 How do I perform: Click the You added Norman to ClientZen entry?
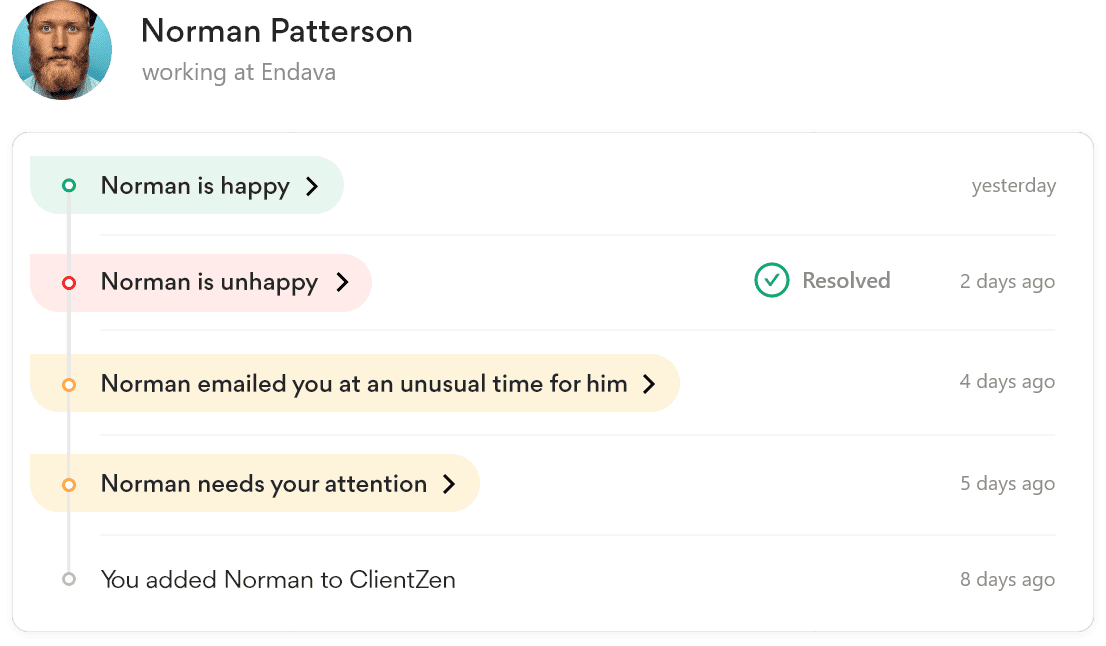point(278,580)
